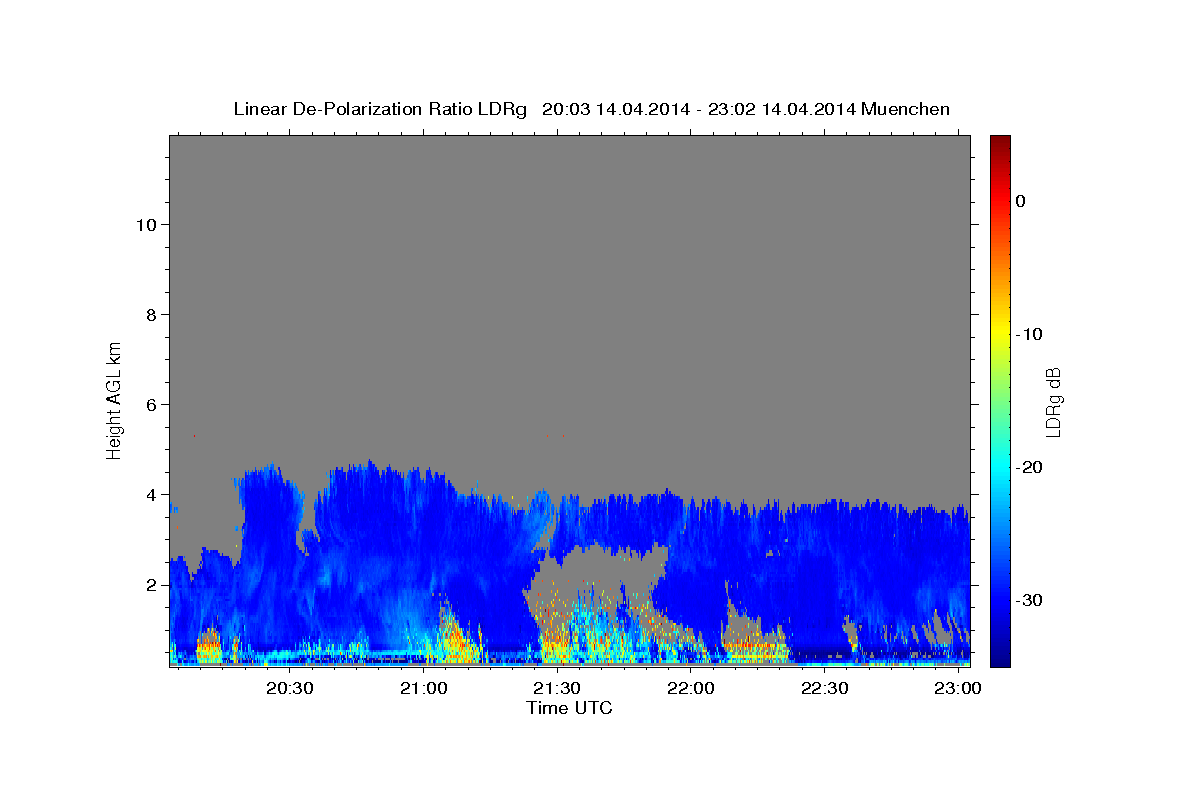Click the '22:30' time tick label

(x=824, y=688)
